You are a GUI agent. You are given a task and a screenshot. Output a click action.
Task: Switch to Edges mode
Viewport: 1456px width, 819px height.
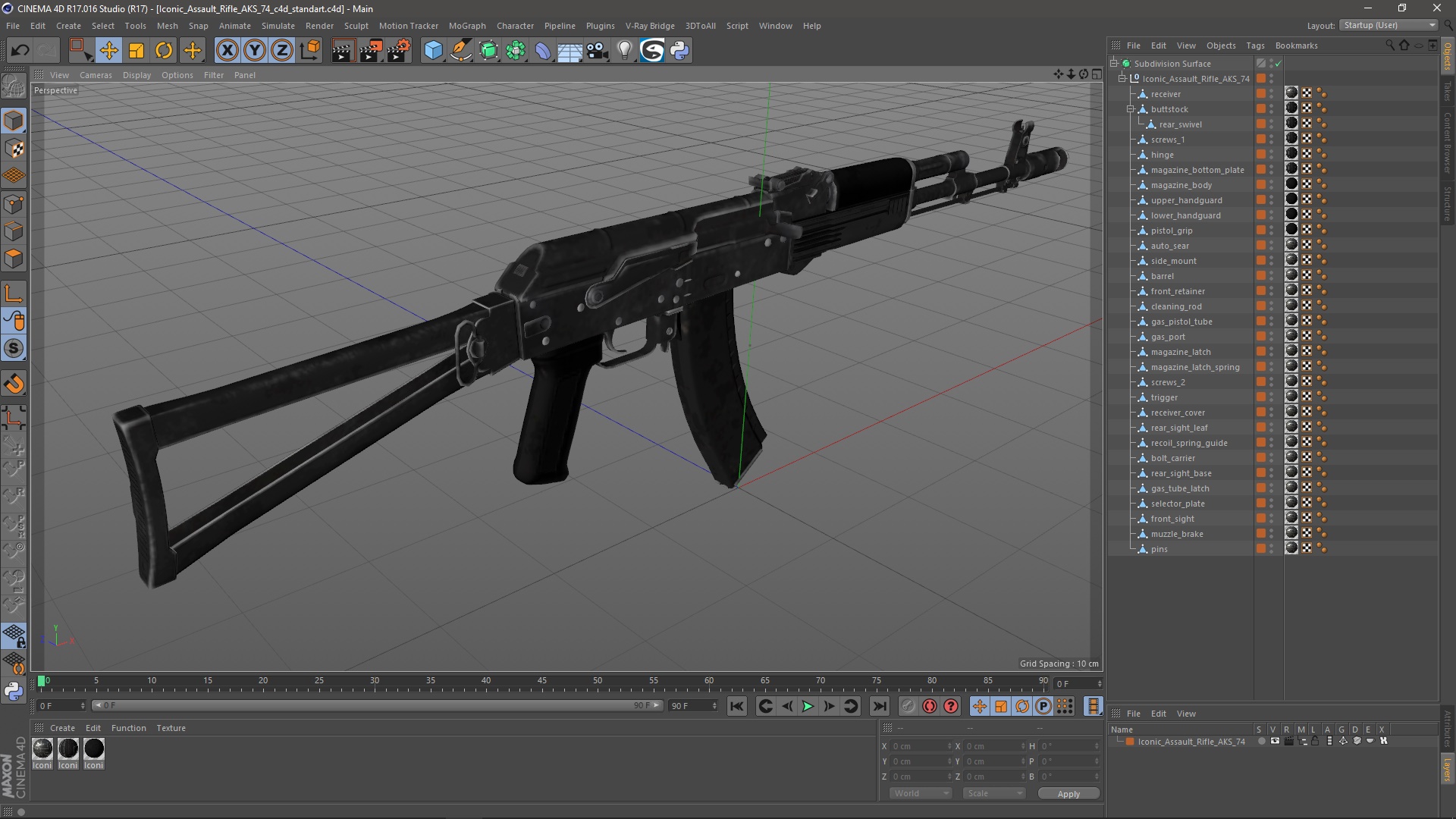pos(14,231)
